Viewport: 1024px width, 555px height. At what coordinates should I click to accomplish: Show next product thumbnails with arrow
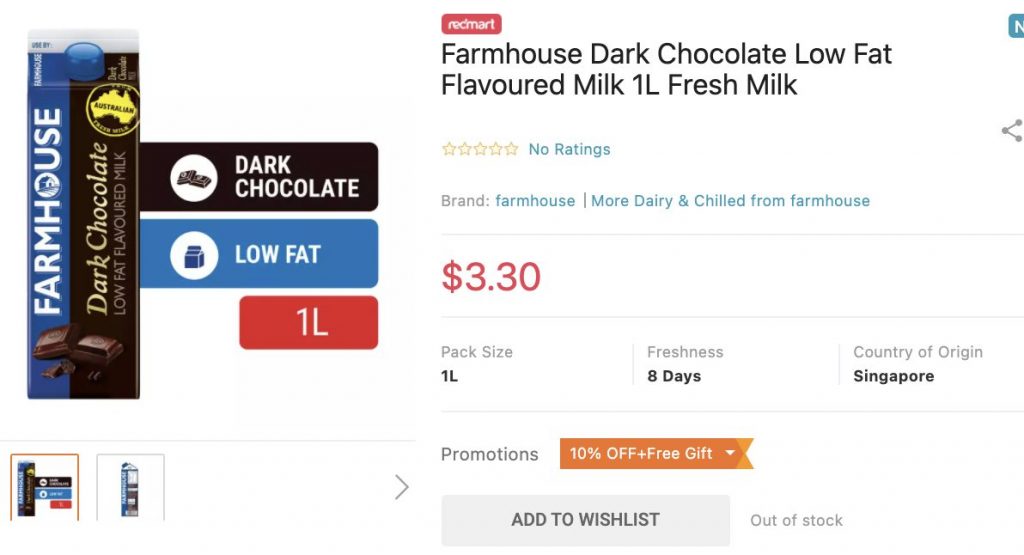[401, 487]
